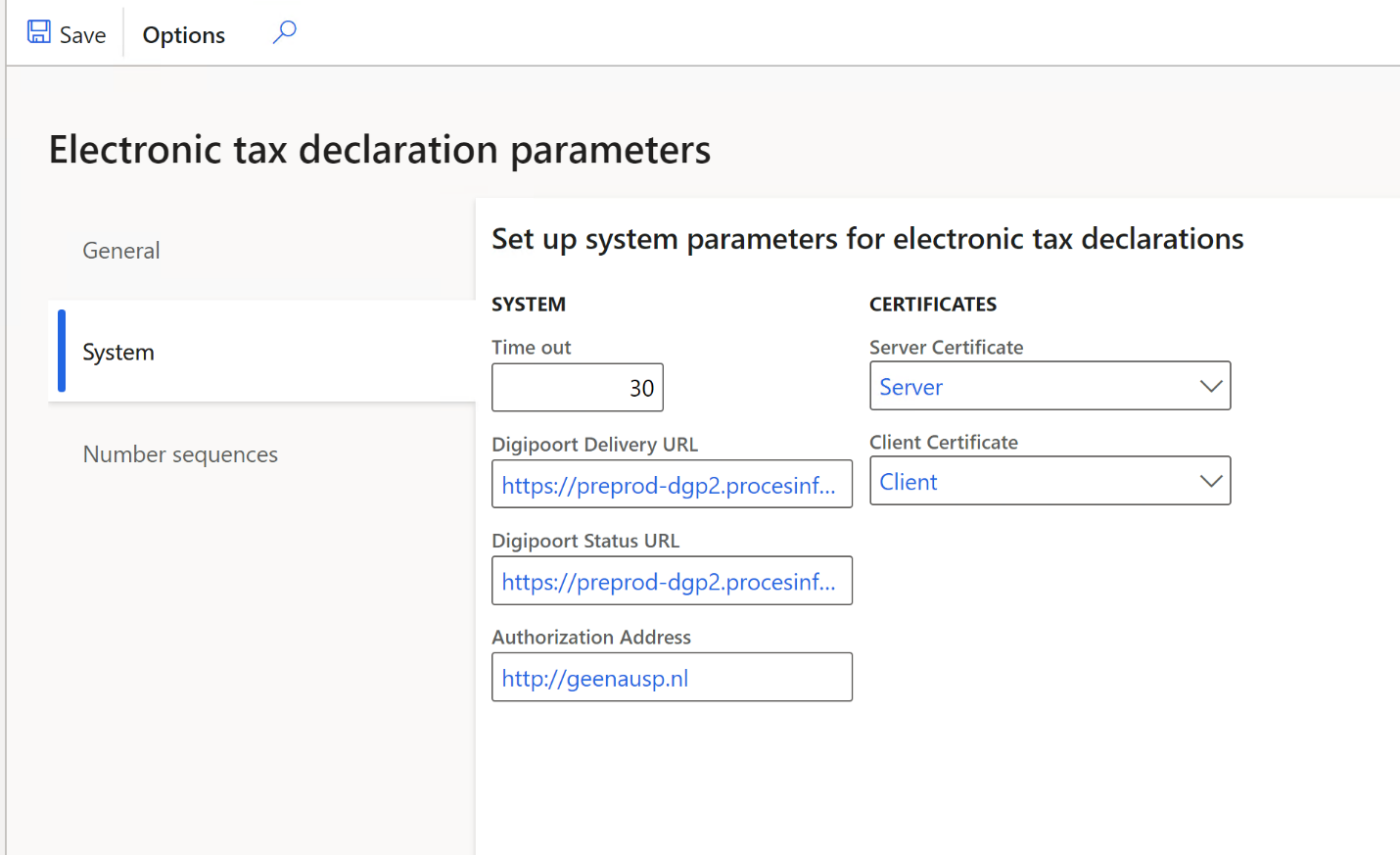This screenshot has height=855, width=1400.
Task: Expand the Server certificate selection list
Action: (1211, 385)
